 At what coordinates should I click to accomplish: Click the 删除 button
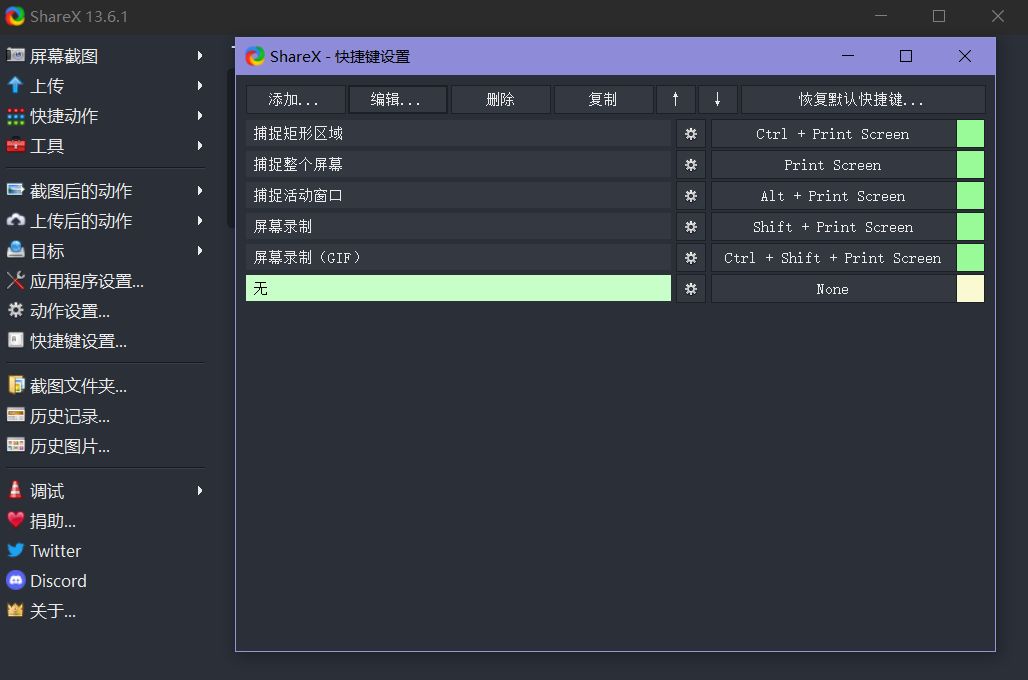click(x=501, y=100)
